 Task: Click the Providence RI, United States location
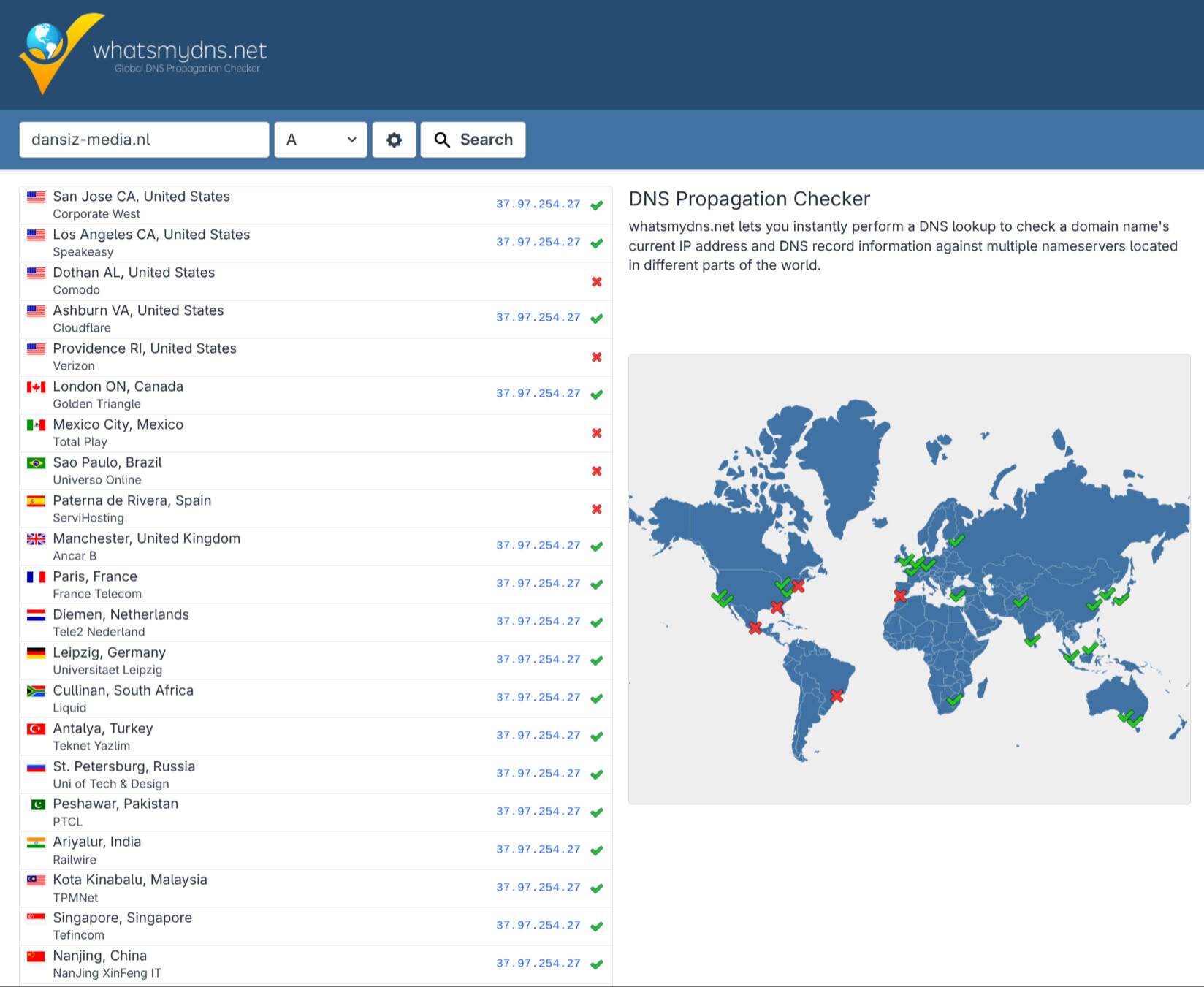[145, 348]
